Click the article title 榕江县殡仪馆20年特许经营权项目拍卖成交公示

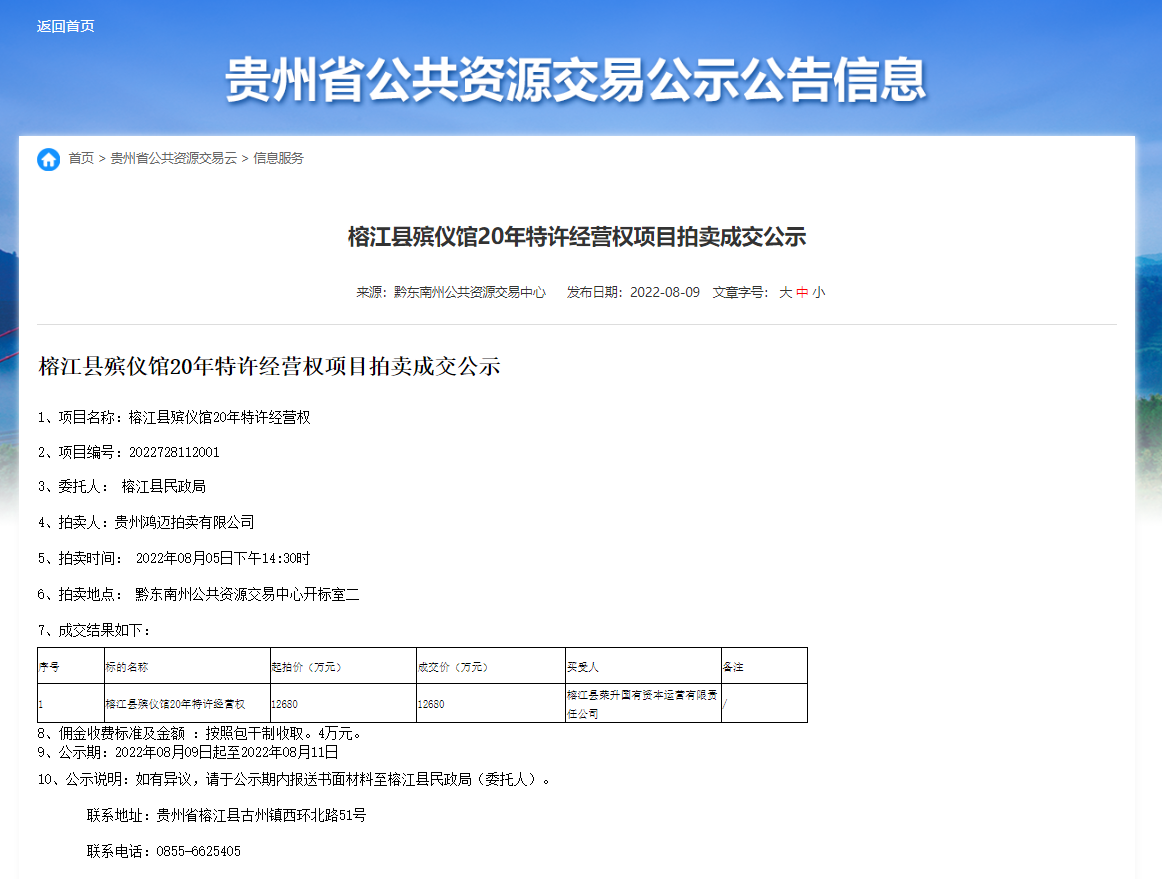pyautogui.click(x=581, y=237)
